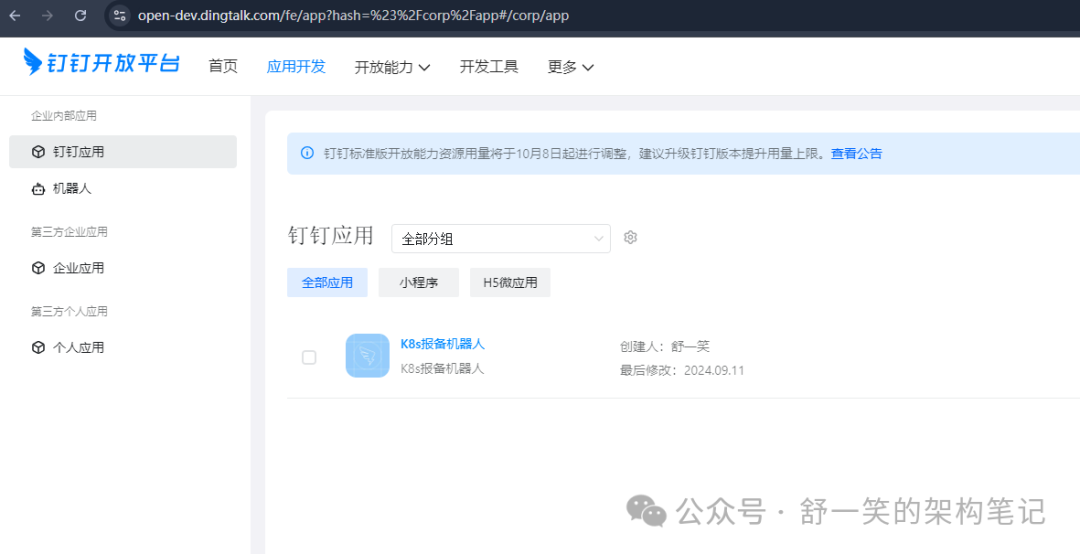
Task: Open the 全部分组 group dropdown
Action: pyautogui.click(x=501, y=238)
